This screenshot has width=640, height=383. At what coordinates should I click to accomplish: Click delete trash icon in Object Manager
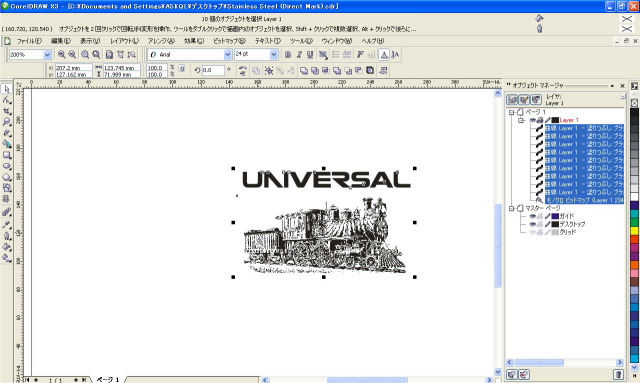618,374
